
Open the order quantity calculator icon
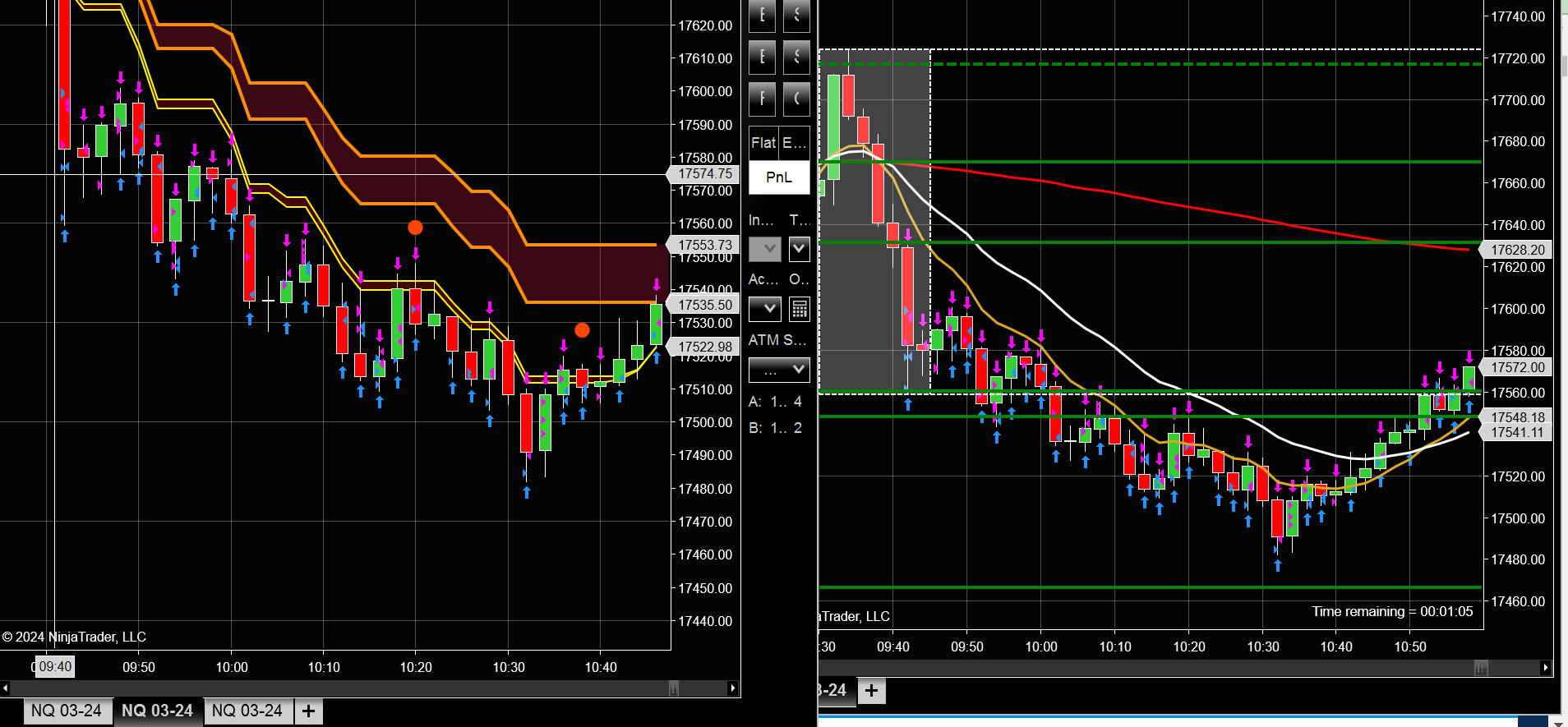pos(799,309)
